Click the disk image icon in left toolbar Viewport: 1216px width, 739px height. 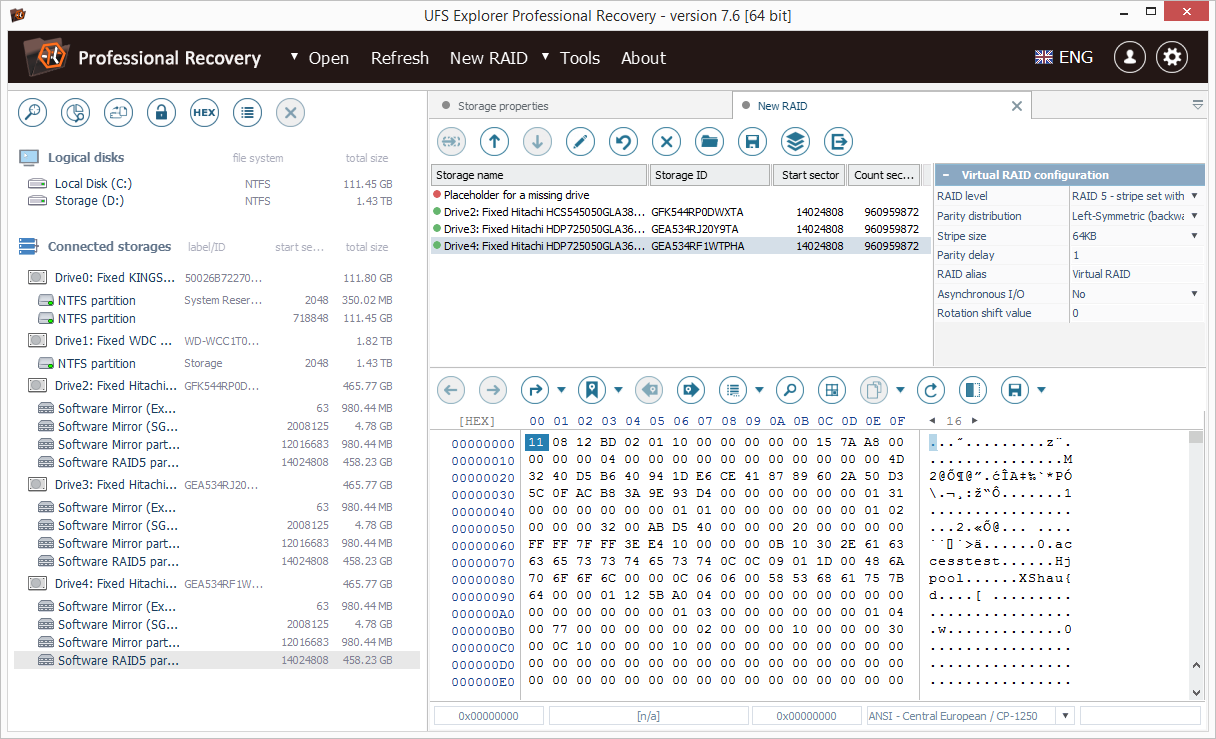[x=119, y=112]
